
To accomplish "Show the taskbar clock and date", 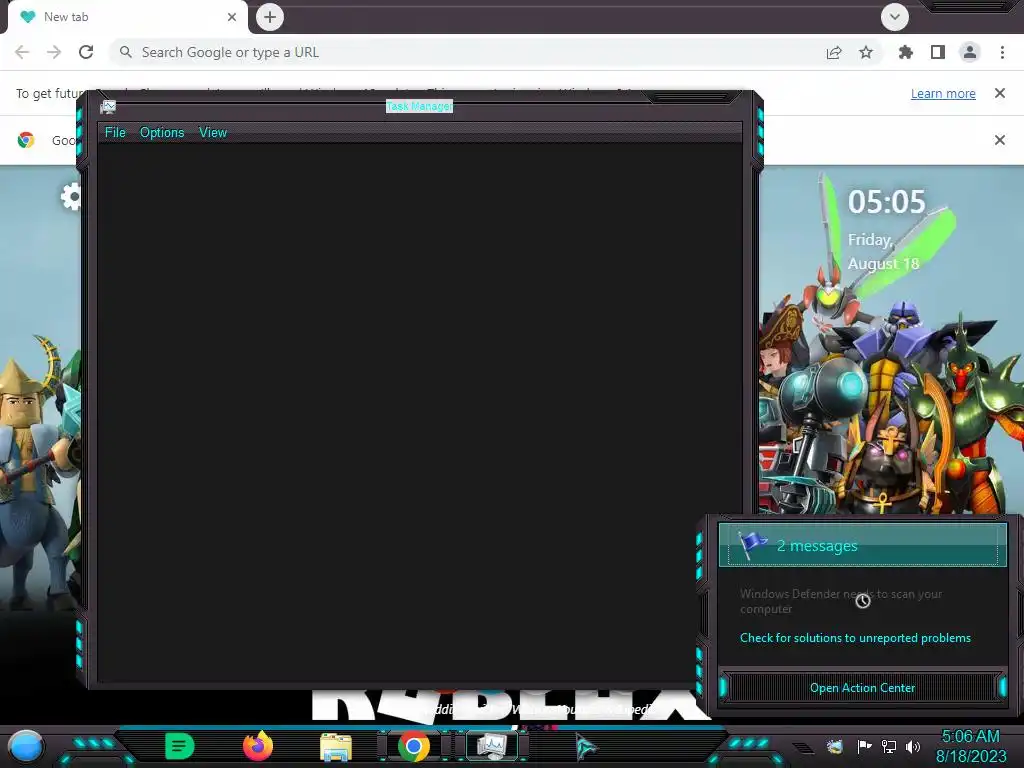I will pos(971,746).
